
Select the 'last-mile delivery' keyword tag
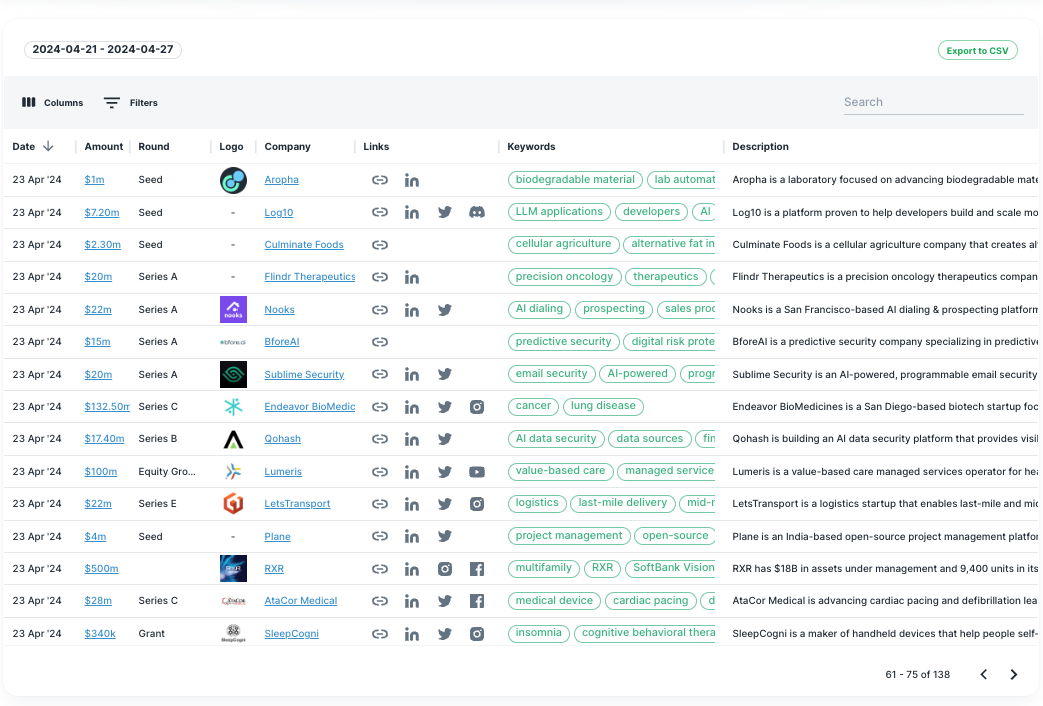(x=623, y=503)
